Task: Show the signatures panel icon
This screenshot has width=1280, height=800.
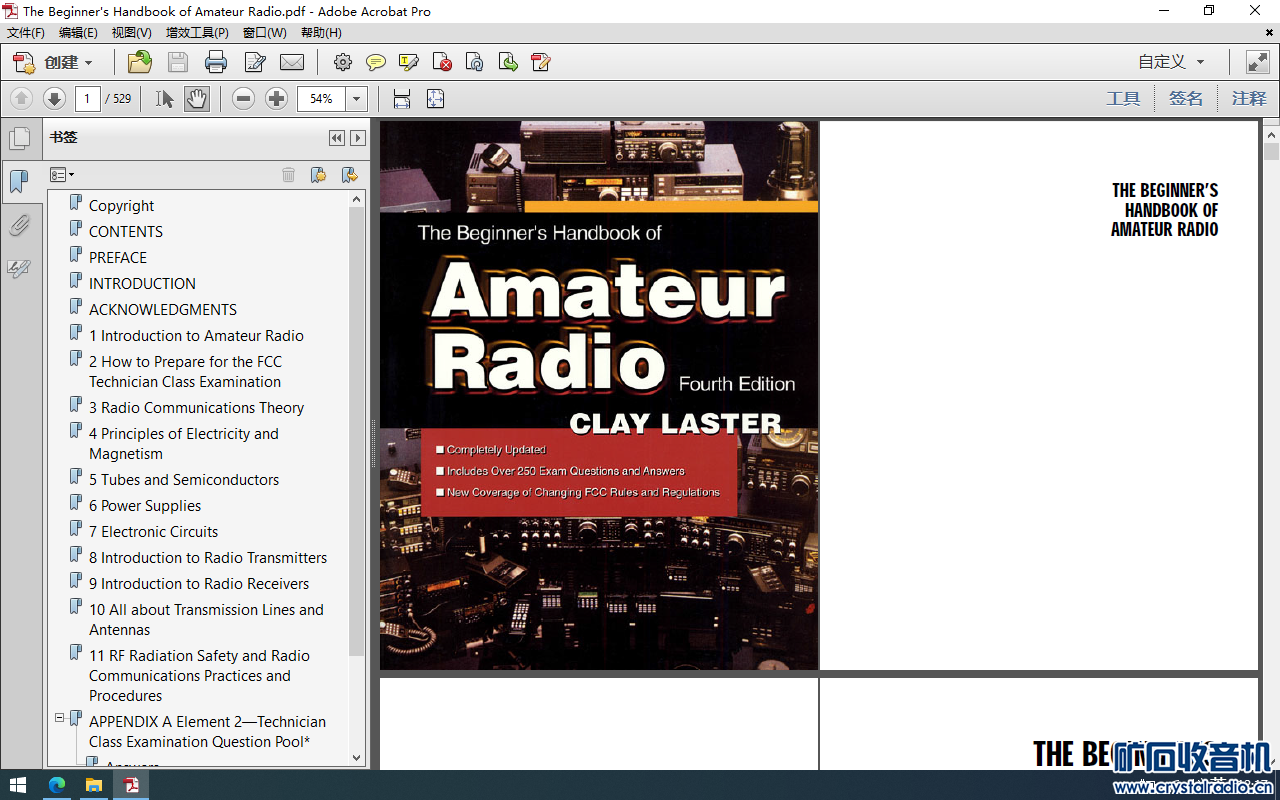Action: pyautogui.click(x=19, y=268)
